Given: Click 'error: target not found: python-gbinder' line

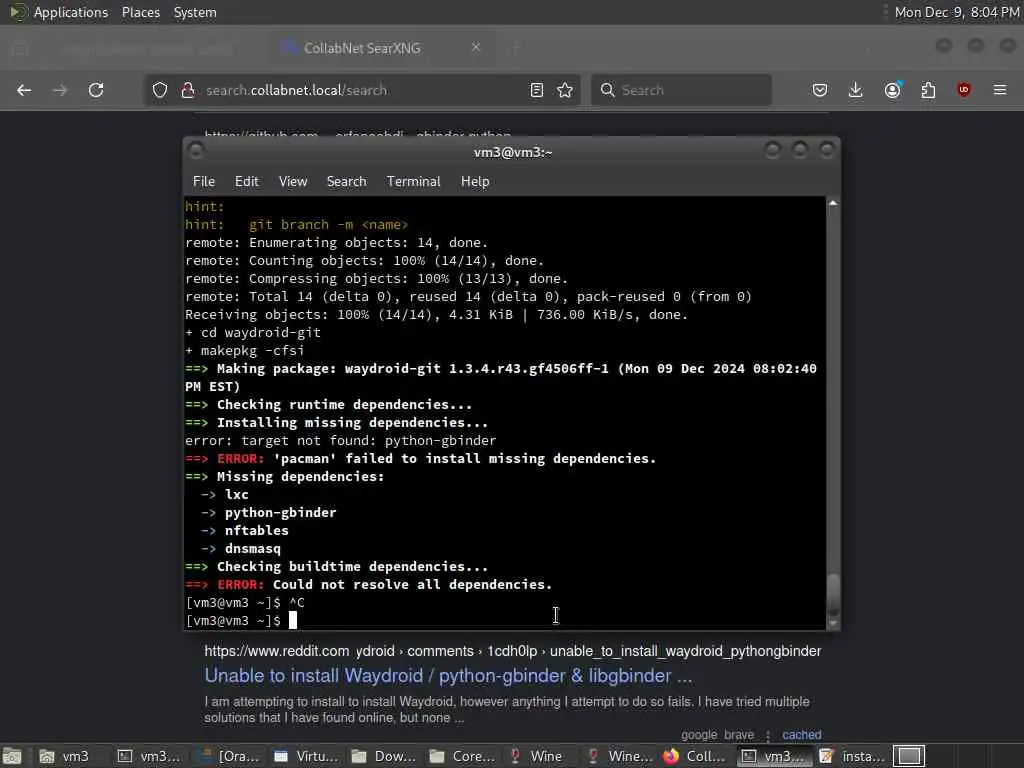Looking at the screenshot, I should pos(341,440).
